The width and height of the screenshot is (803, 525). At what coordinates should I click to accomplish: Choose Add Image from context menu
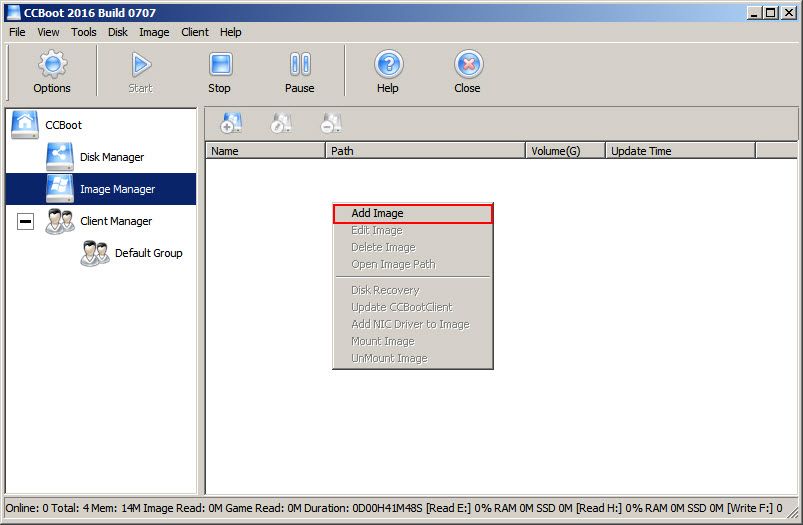pos(413,214)
